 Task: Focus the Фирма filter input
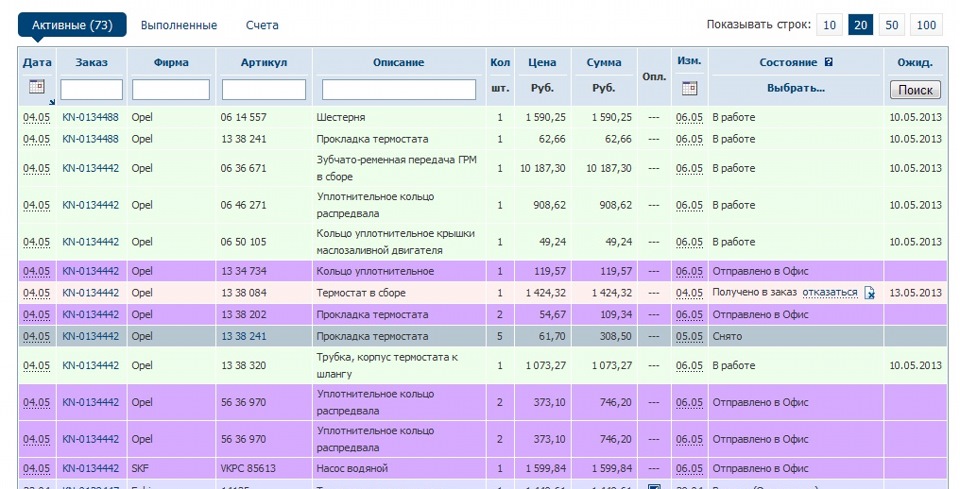(x=171, y=90)
